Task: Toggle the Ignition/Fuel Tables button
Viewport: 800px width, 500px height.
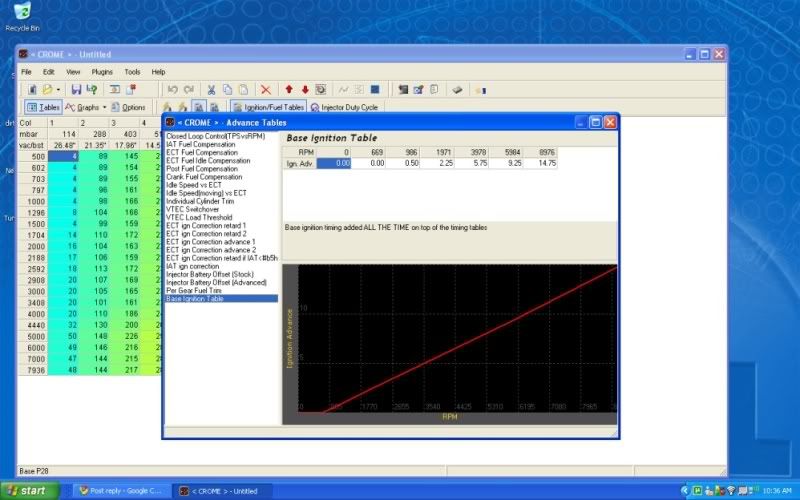Action: pos(268,107)
